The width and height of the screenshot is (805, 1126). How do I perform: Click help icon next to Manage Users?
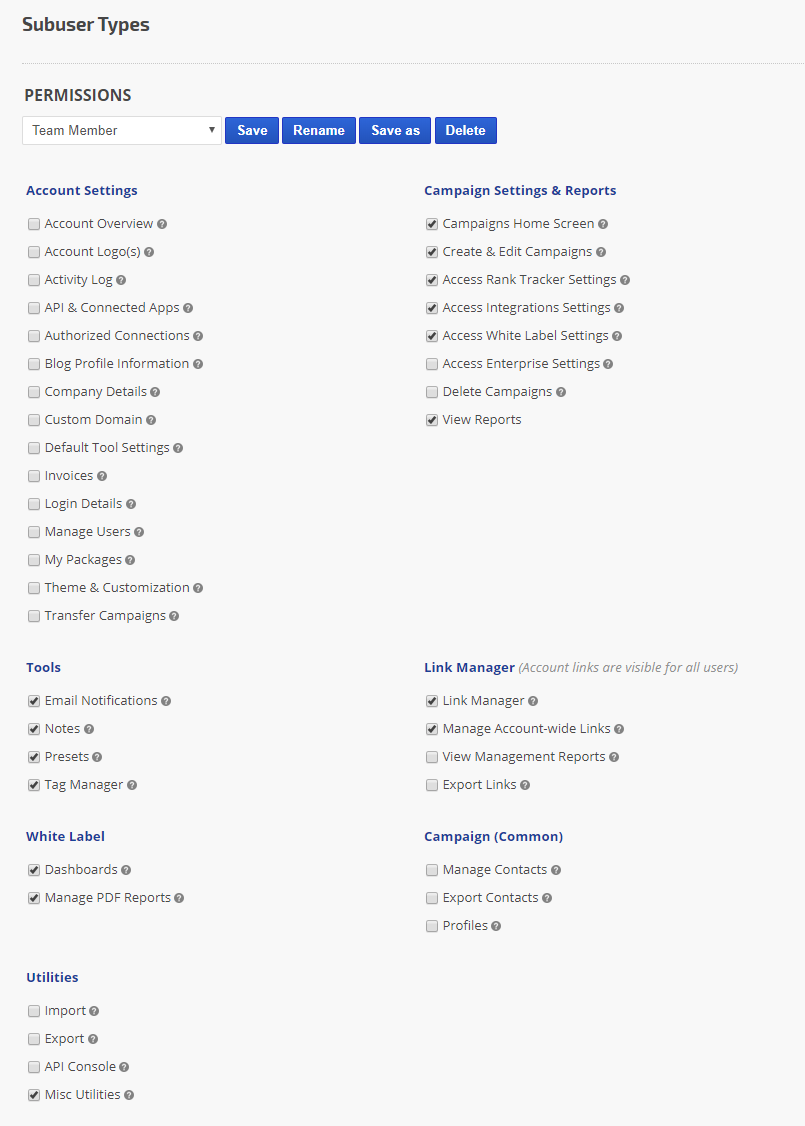(x=139, y=532)
